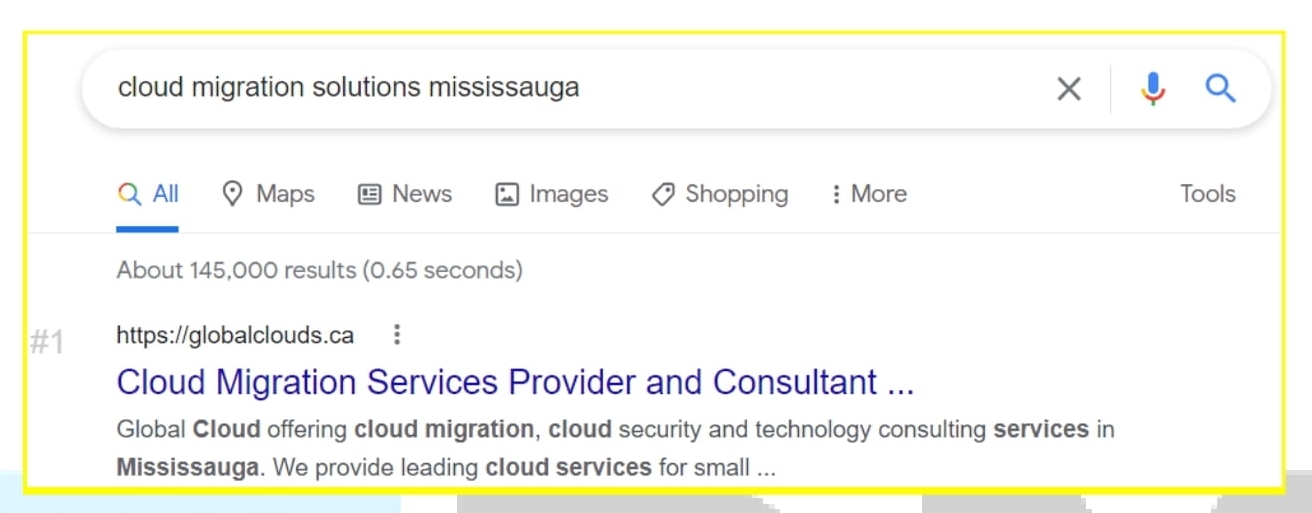The width and height of the screenshot is (1312, 513).
Task: Switch to the Maps tab label
Action: [x=285, y=194]
